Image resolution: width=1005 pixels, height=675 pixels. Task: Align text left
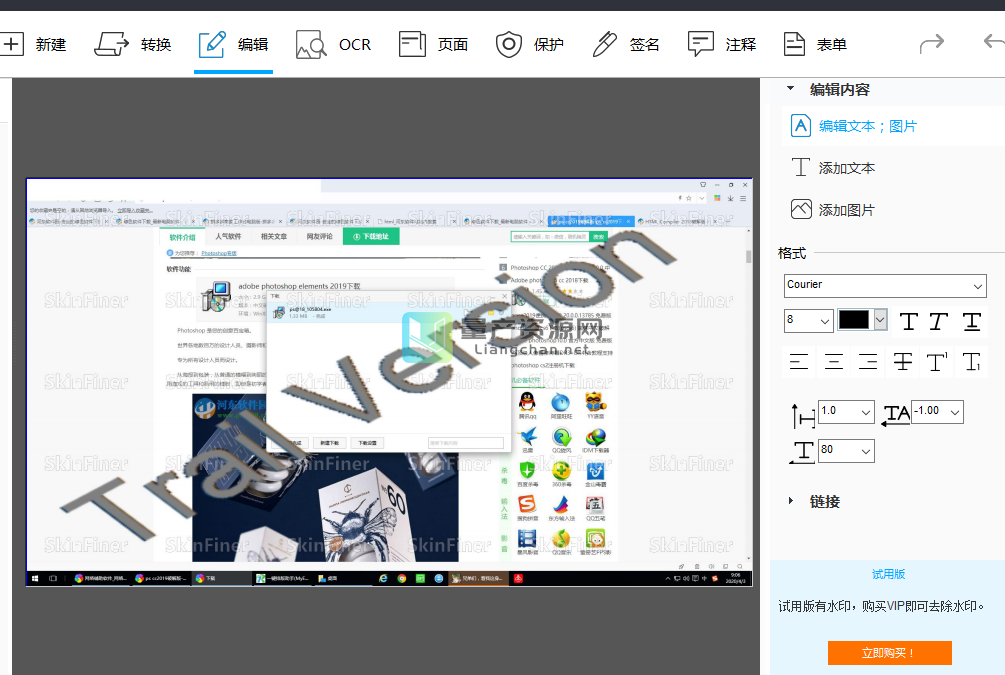799,362
